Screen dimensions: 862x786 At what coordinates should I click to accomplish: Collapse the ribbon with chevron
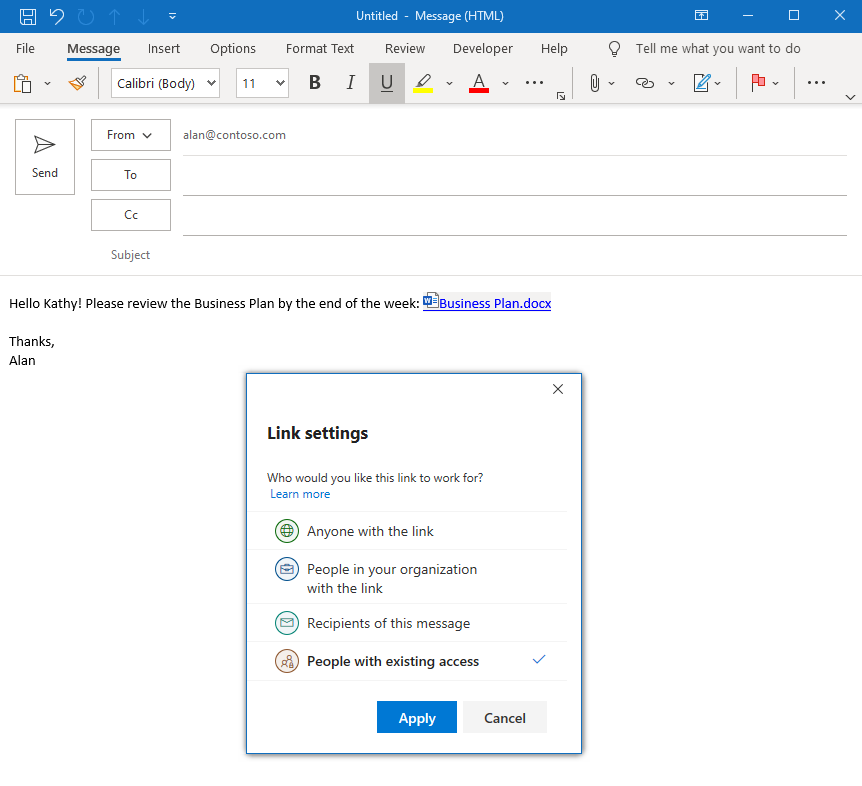pos(850,97)
